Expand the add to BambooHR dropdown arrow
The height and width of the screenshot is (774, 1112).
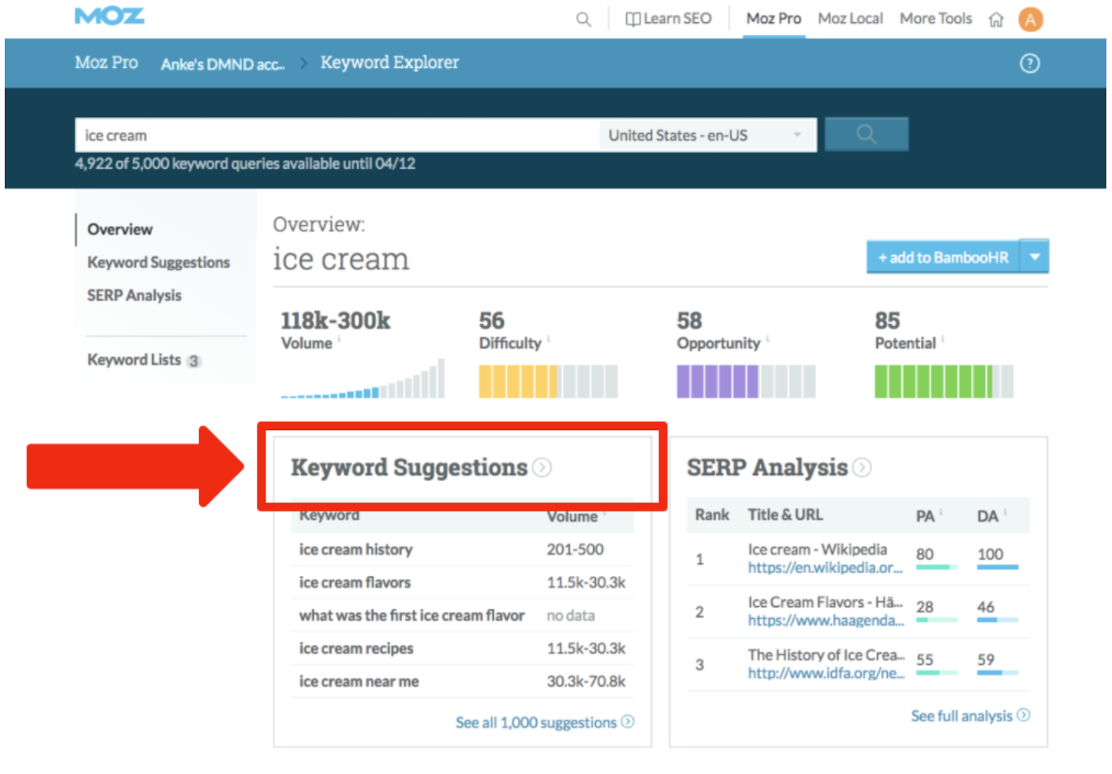point(1035,257)
